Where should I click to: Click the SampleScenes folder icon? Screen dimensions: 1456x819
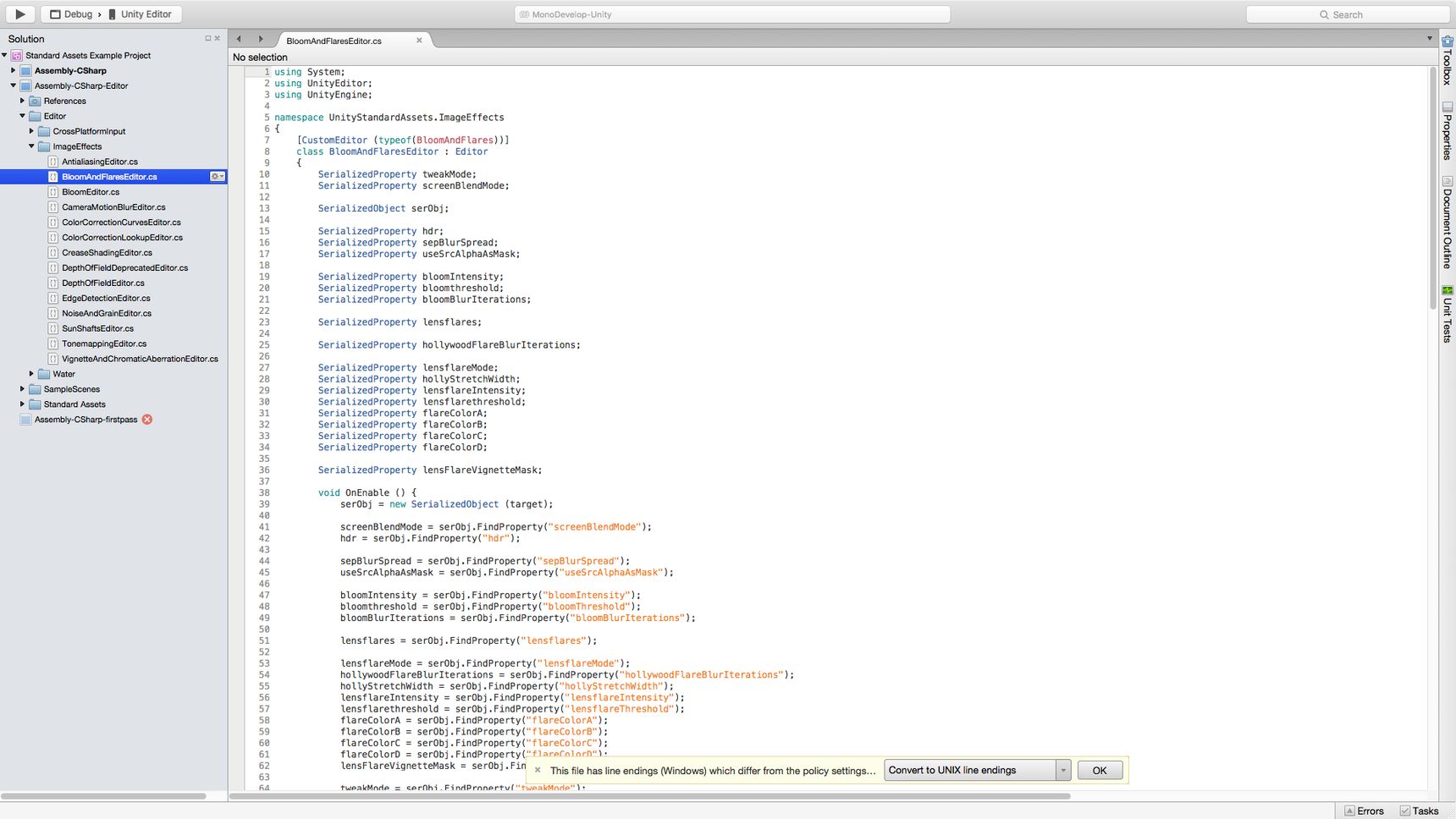point(35,388)
